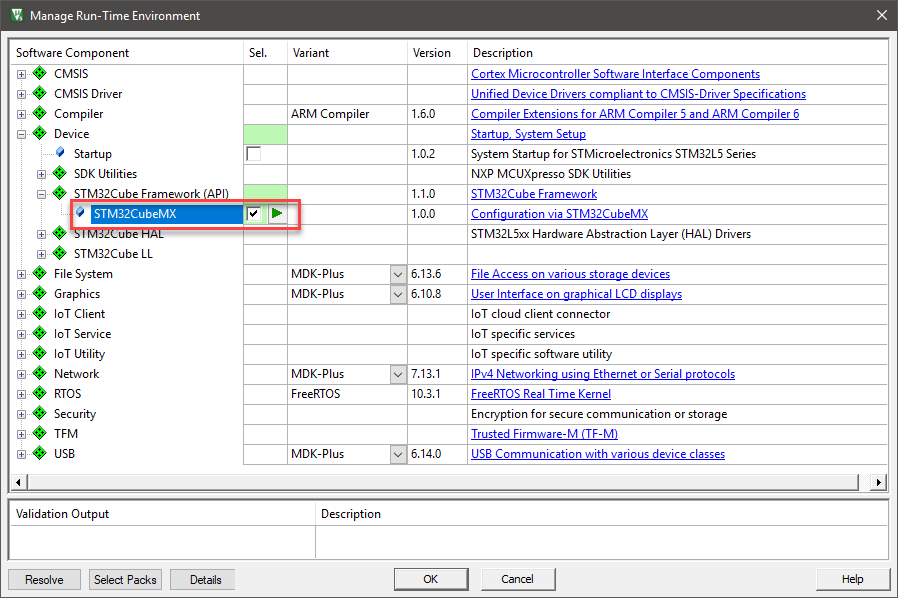The height and width of the screenshot is (598, 898).
Task: Close the Manage Run-Time Environment dialog
Action: point(882,15)
